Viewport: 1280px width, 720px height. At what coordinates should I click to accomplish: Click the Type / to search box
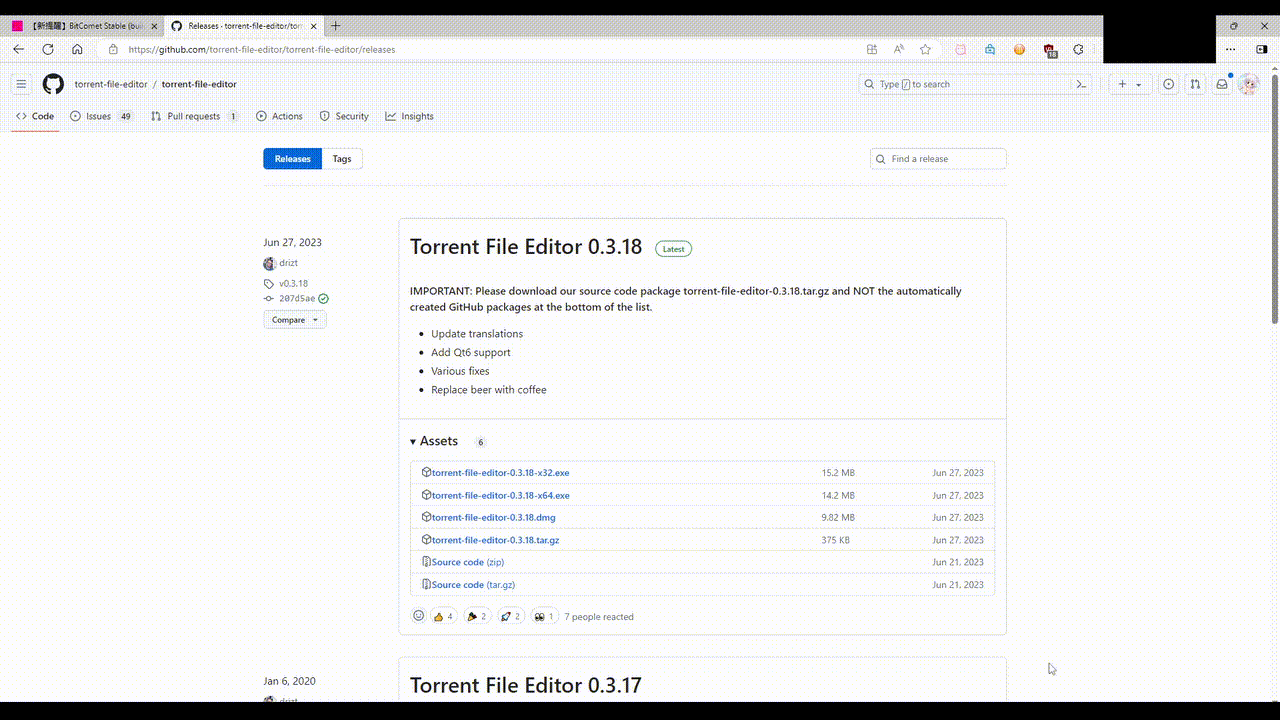965,84
